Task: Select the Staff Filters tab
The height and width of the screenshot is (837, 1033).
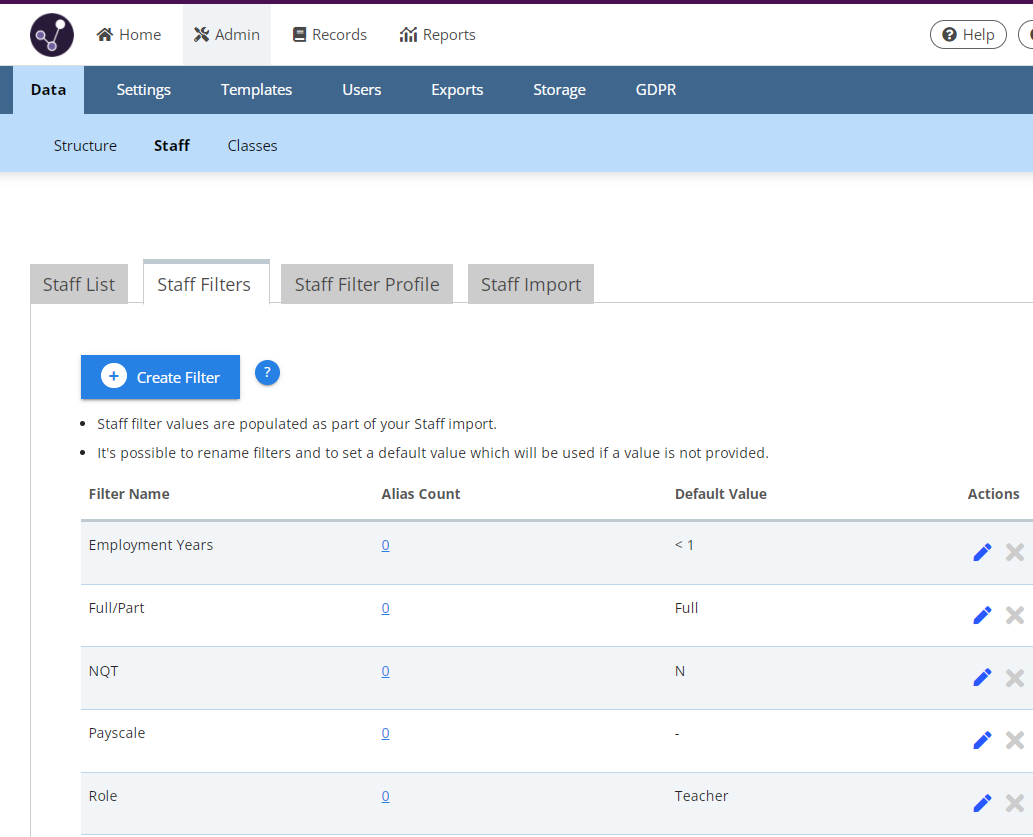Action: pyautogui.click(x=206, y=283)
